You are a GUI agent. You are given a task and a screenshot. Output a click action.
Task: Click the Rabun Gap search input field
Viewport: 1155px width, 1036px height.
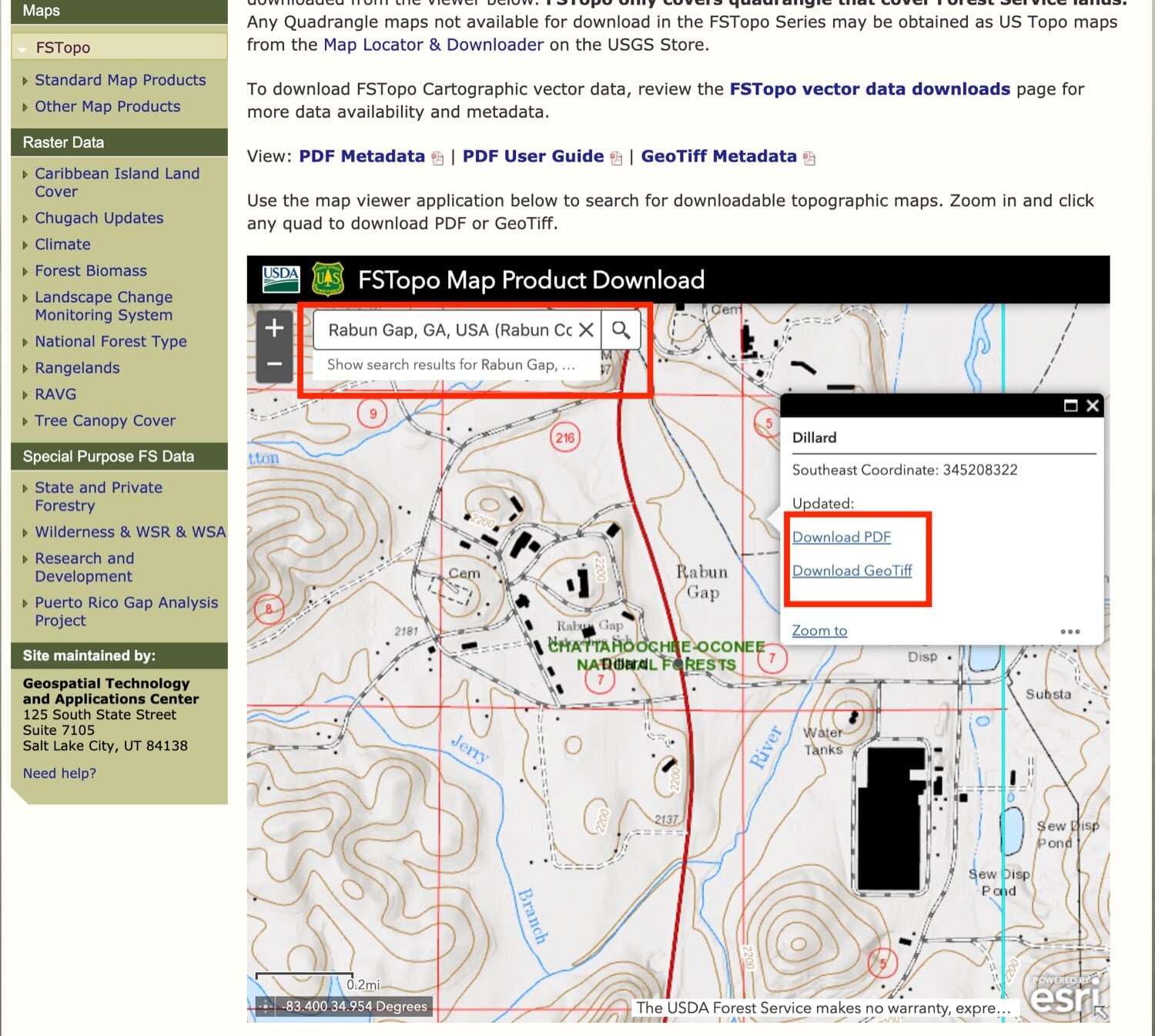click(x=447, y=330)
